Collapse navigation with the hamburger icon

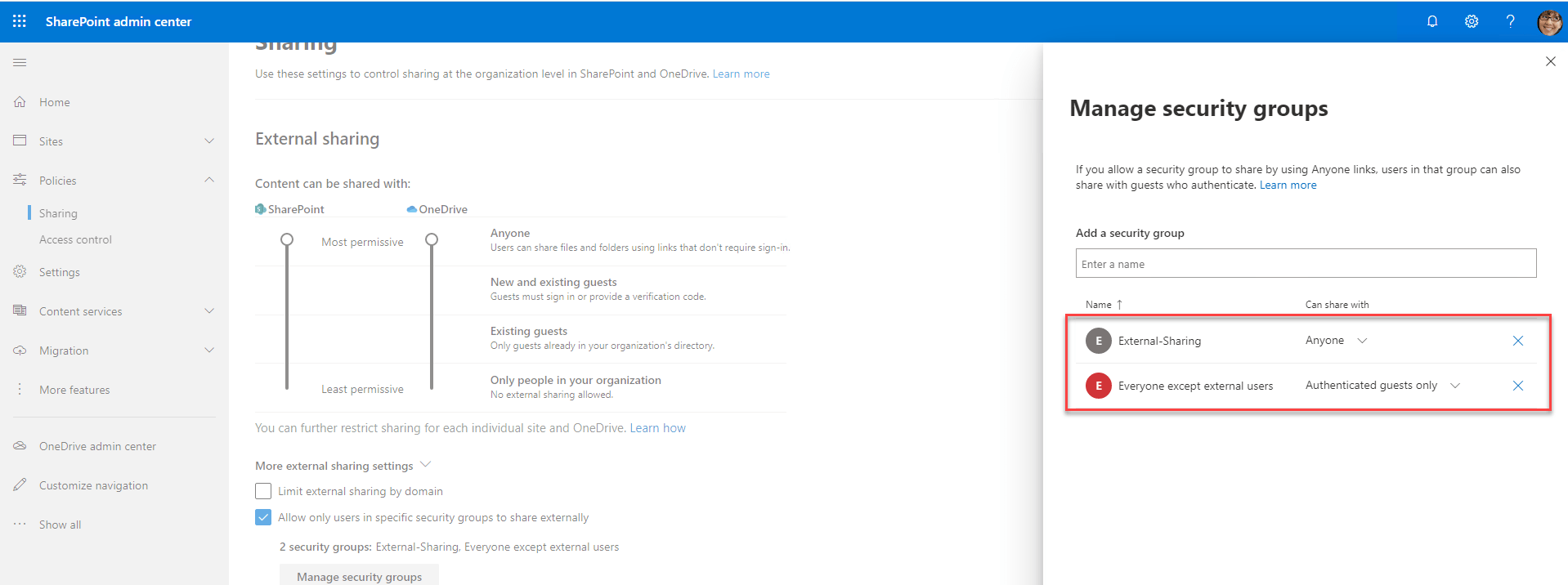(20, 62)
